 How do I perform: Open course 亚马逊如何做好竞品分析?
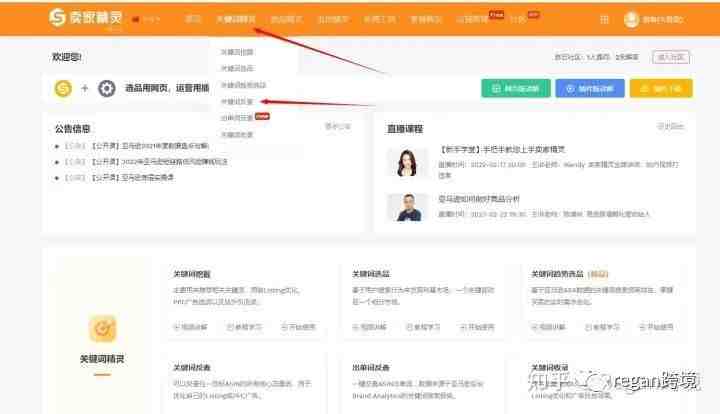479,199
